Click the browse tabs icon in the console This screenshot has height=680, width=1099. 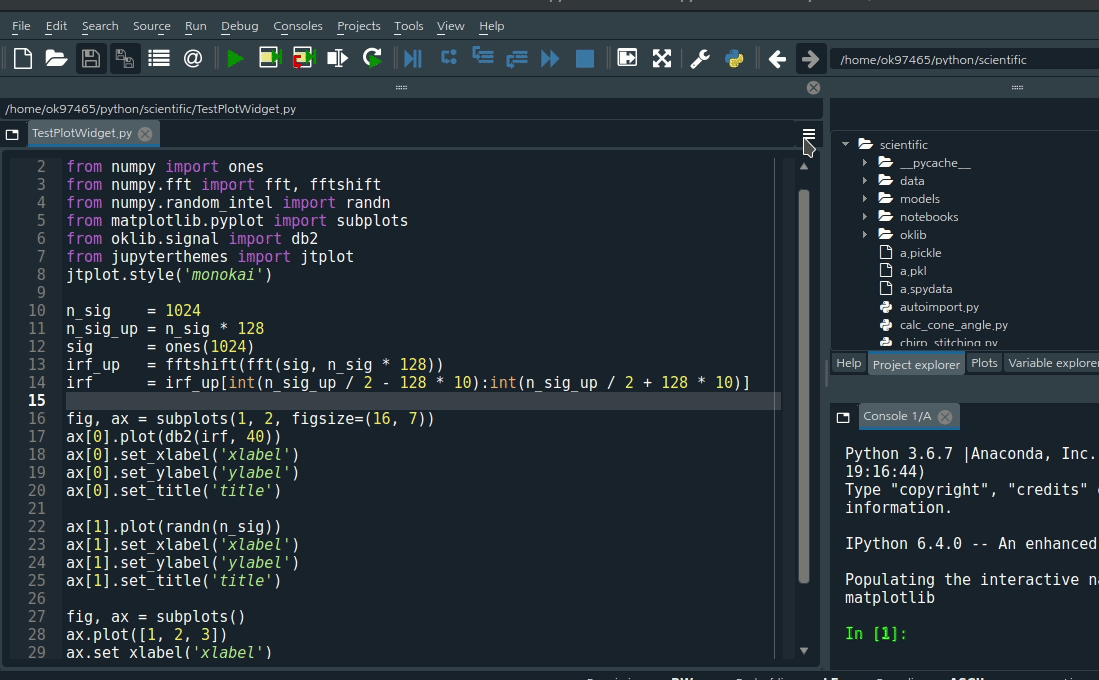pos(843,418)
